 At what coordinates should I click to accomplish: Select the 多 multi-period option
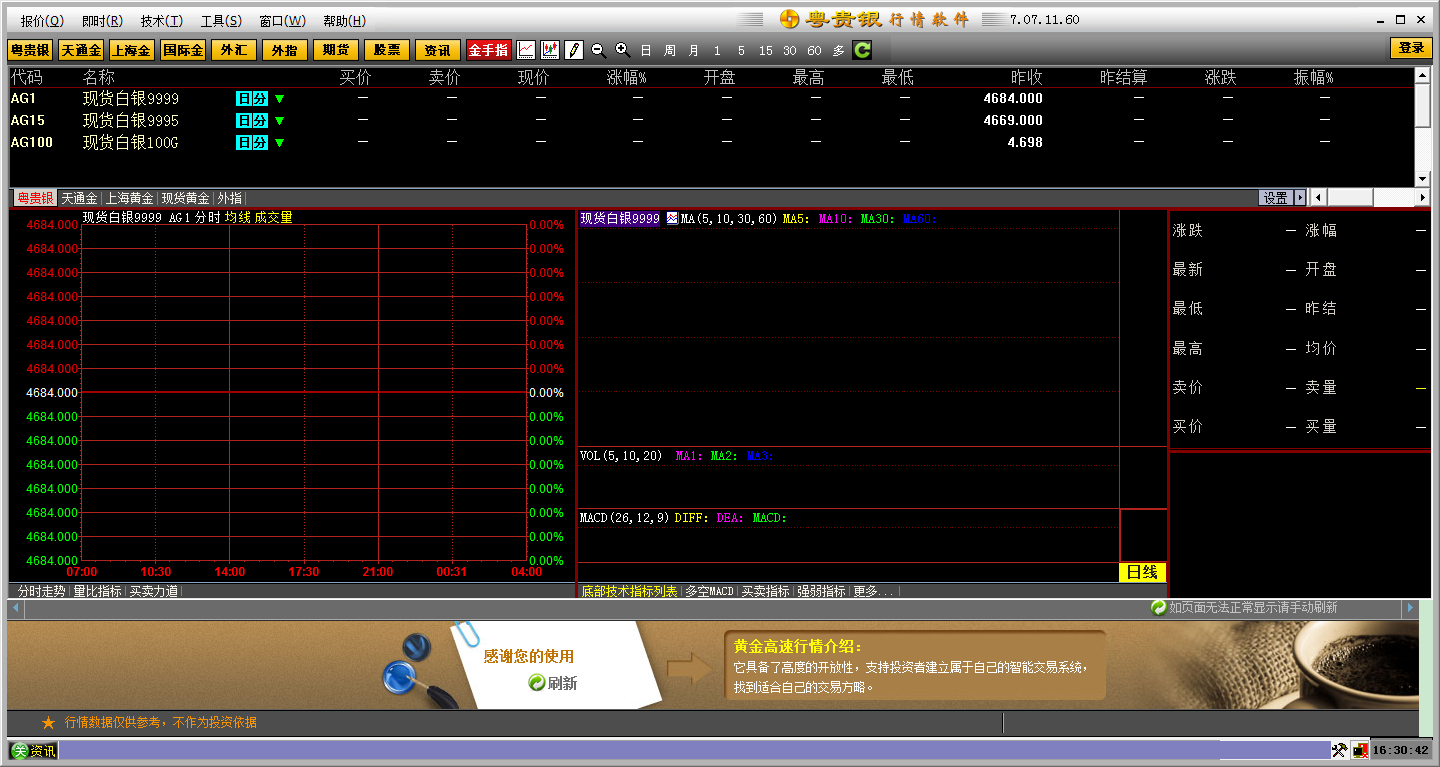838,50
